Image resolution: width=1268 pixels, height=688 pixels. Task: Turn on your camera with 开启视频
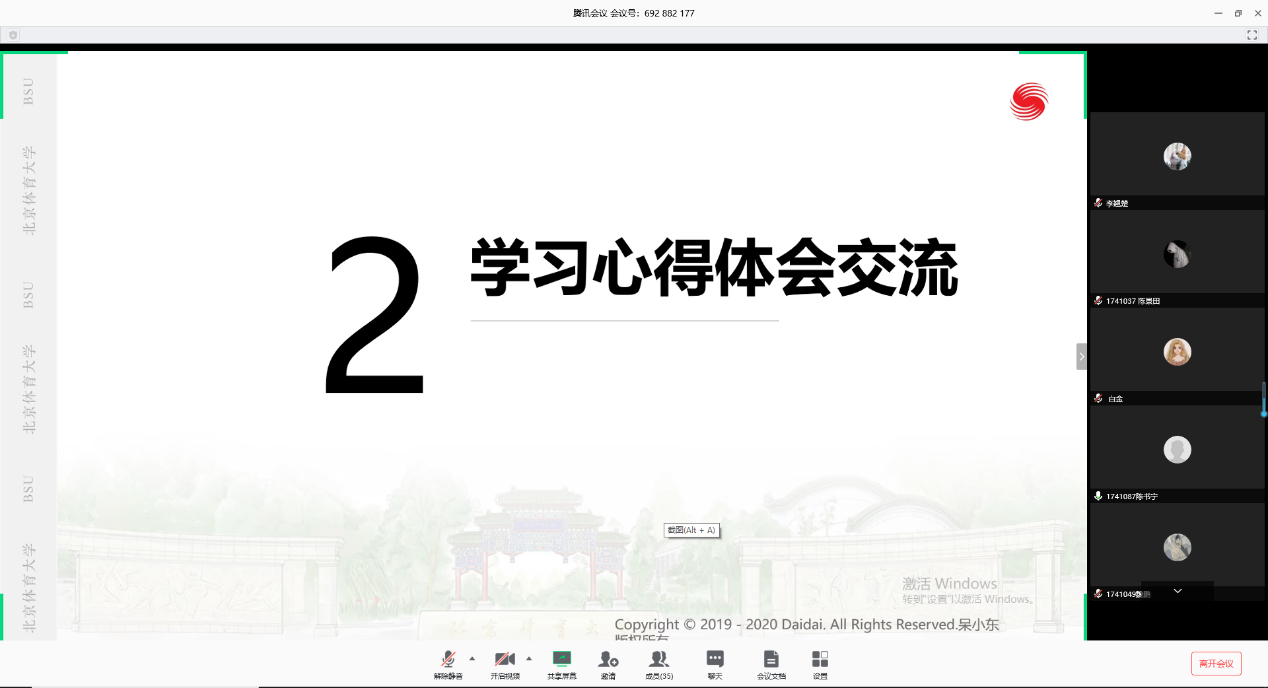point(503,663)
